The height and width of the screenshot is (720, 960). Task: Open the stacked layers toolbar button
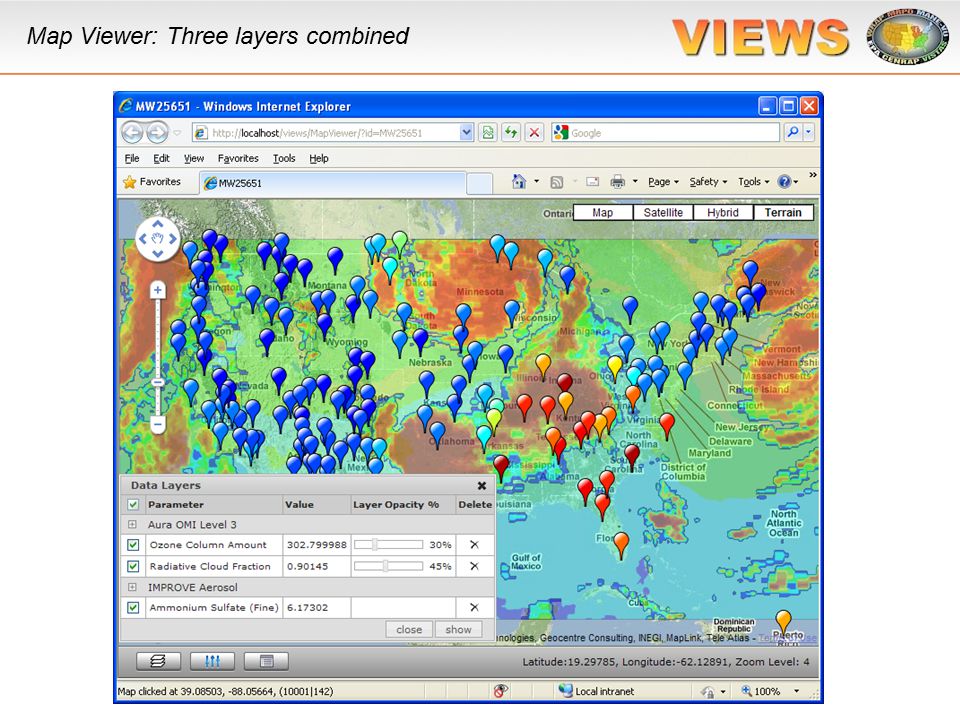pos(158,661)
